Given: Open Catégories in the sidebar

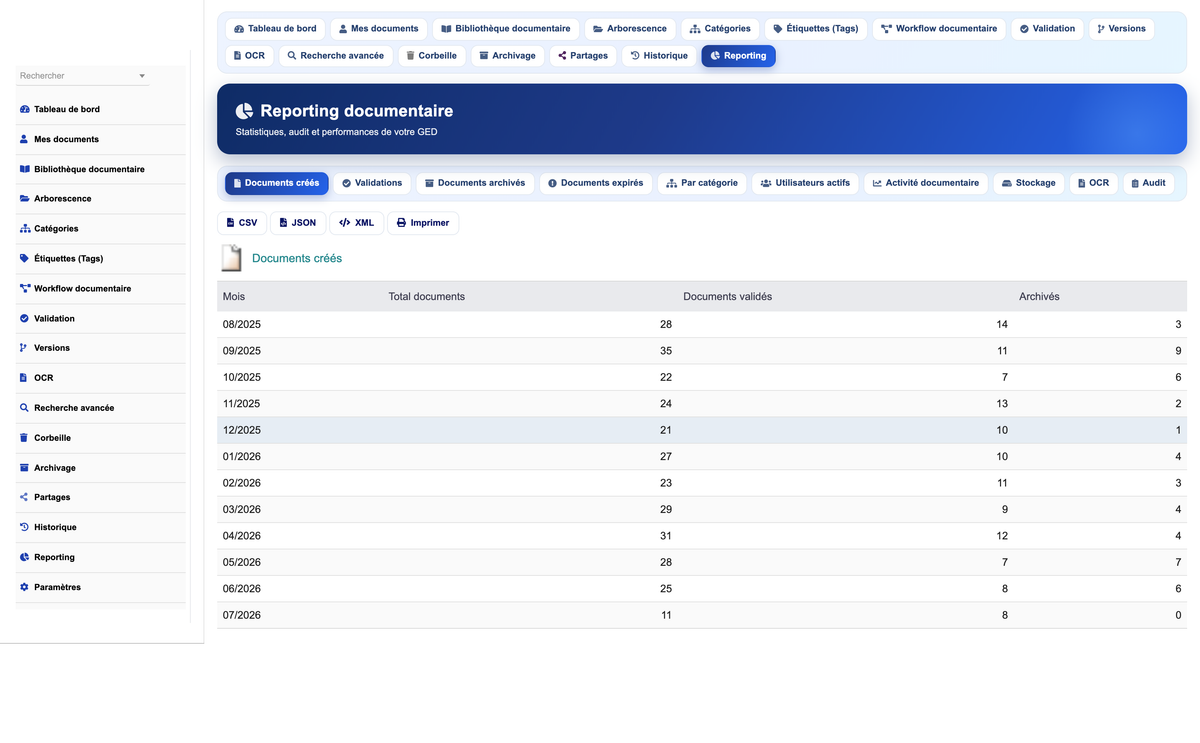Looking at the screenshot, I should (x=101, y=228).
